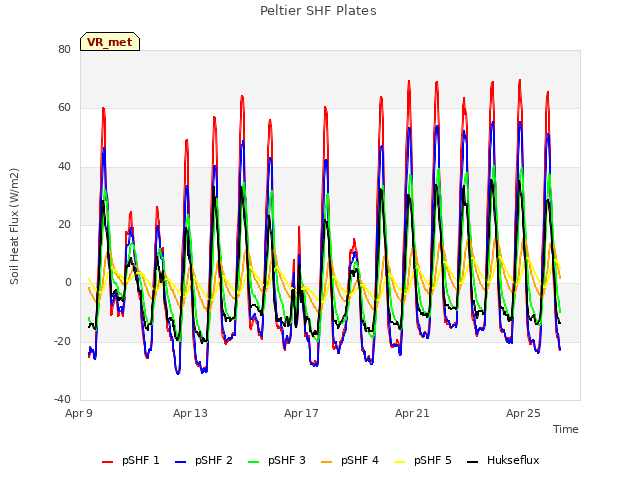Click the Apr 25 x-axis label
Screen dimensions: 640x480
pyautogui.click(x=523, y=413)
